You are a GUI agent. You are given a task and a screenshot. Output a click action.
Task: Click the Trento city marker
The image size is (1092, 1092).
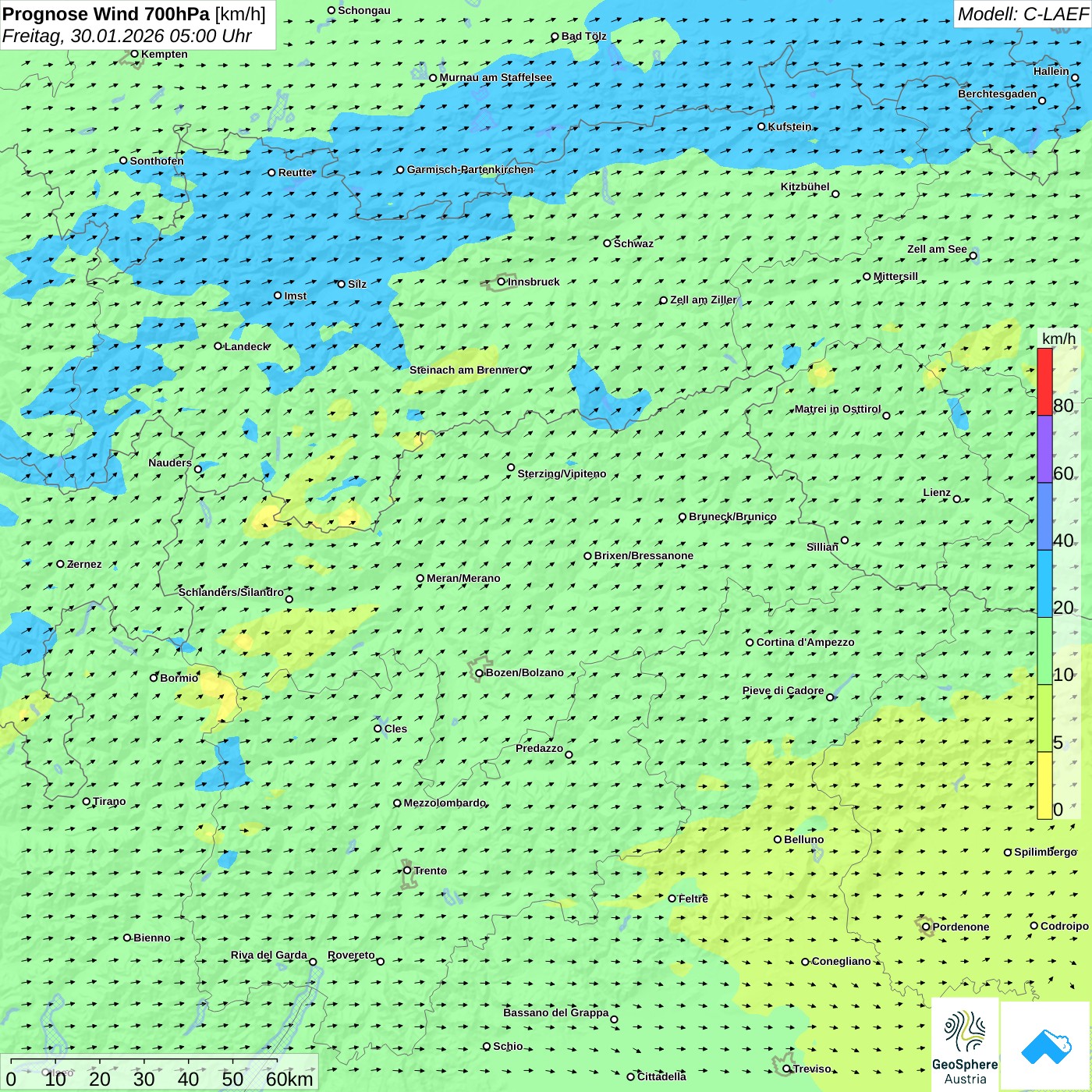(407, 870)
